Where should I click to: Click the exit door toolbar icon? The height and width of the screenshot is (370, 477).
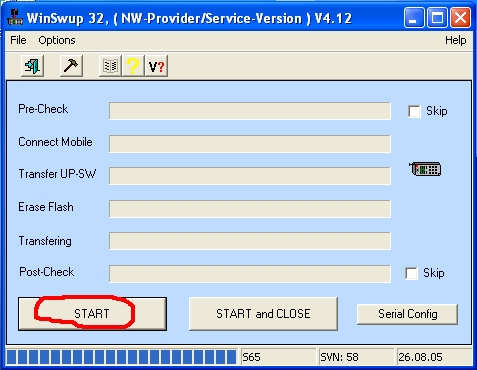click(32, 66)
